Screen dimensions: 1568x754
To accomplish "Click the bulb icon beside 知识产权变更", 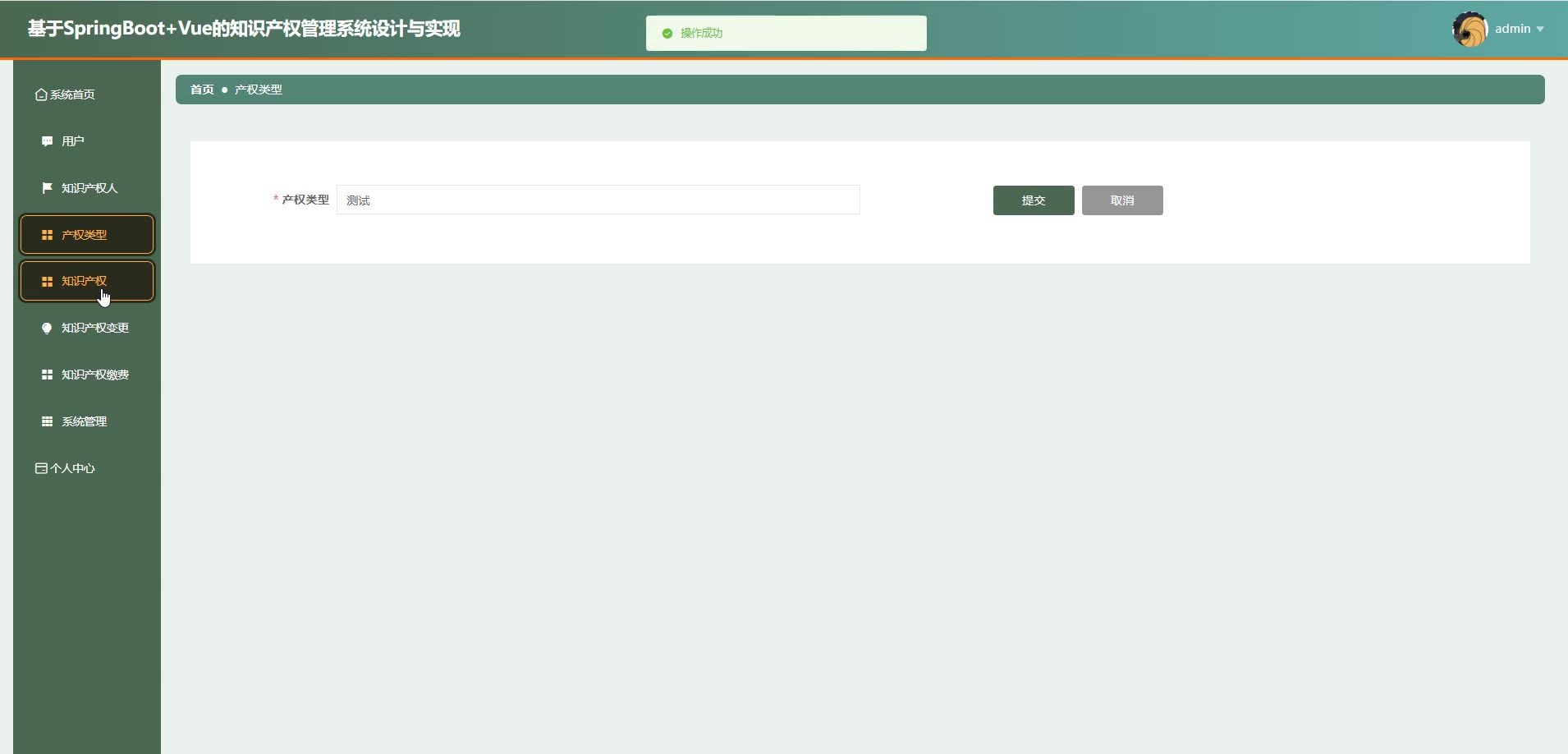I will point(47,328).
